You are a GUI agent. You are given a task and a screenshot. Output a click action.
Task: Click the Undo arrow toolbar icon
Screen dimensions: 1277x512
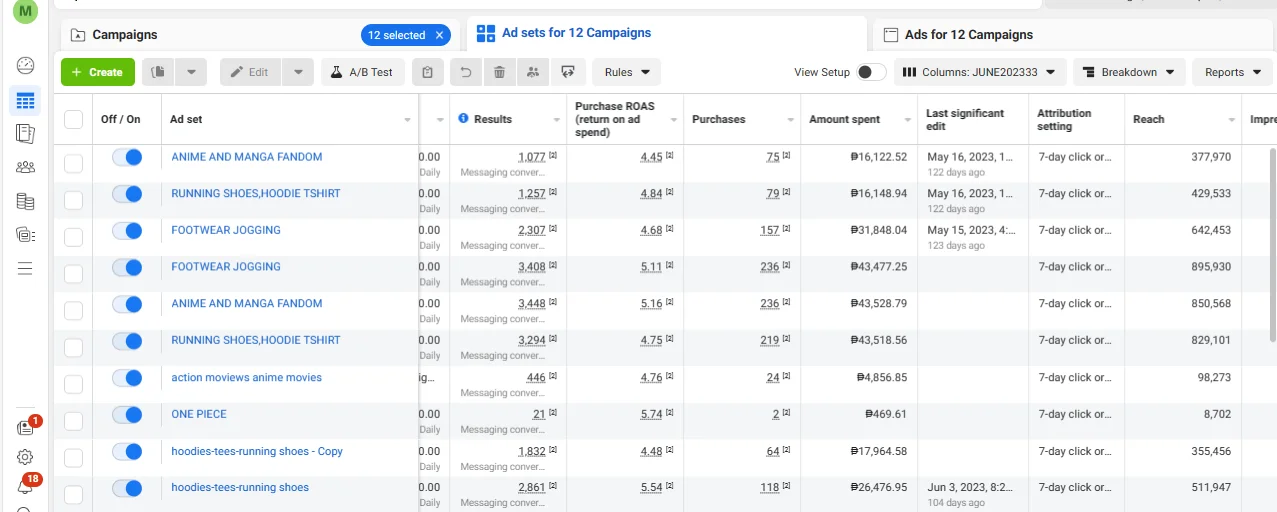coord(465,72)
